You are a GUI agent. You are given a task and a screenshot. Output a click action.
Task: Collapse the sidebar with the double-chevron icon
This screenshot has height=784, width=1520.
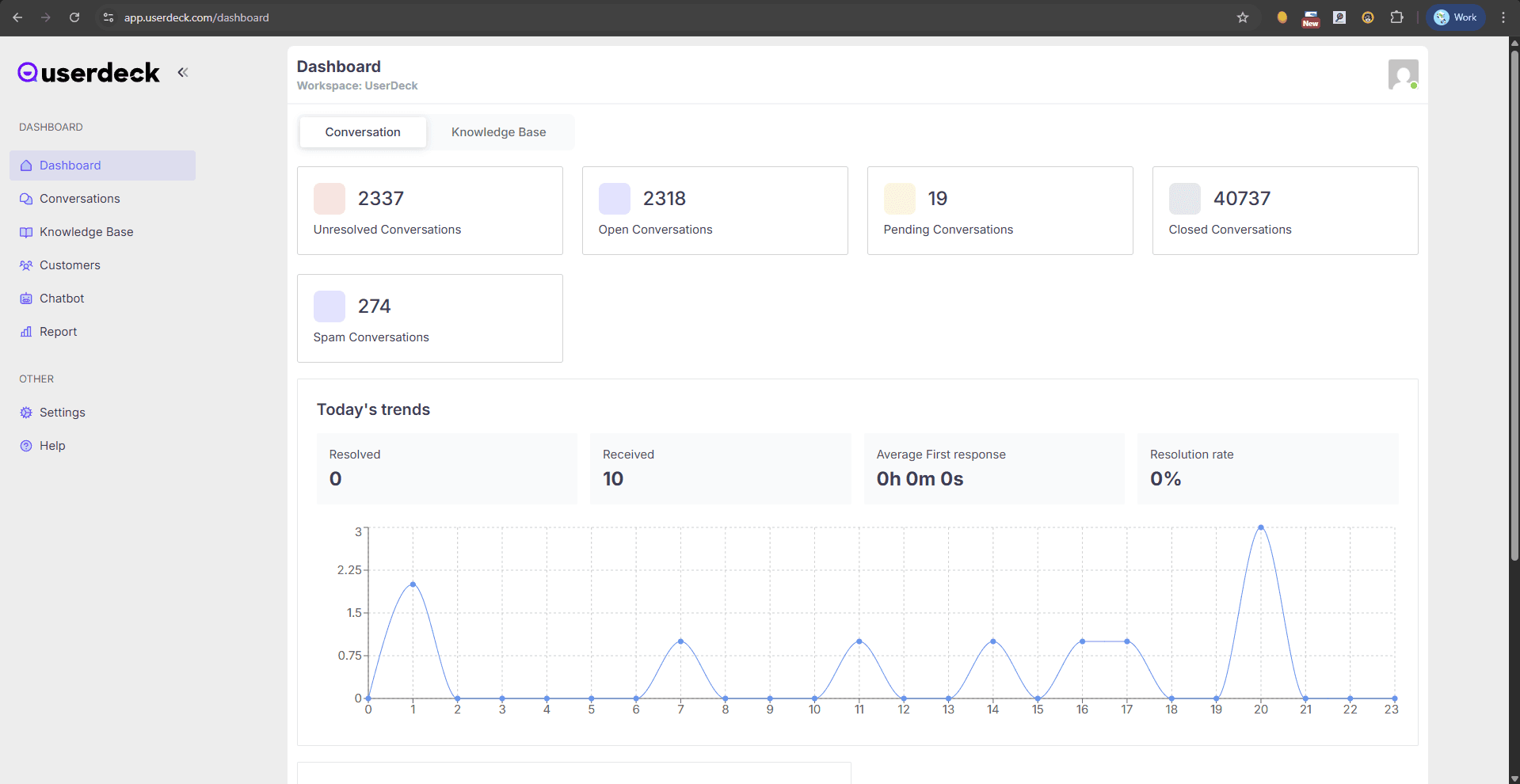(x=183, y=72)
